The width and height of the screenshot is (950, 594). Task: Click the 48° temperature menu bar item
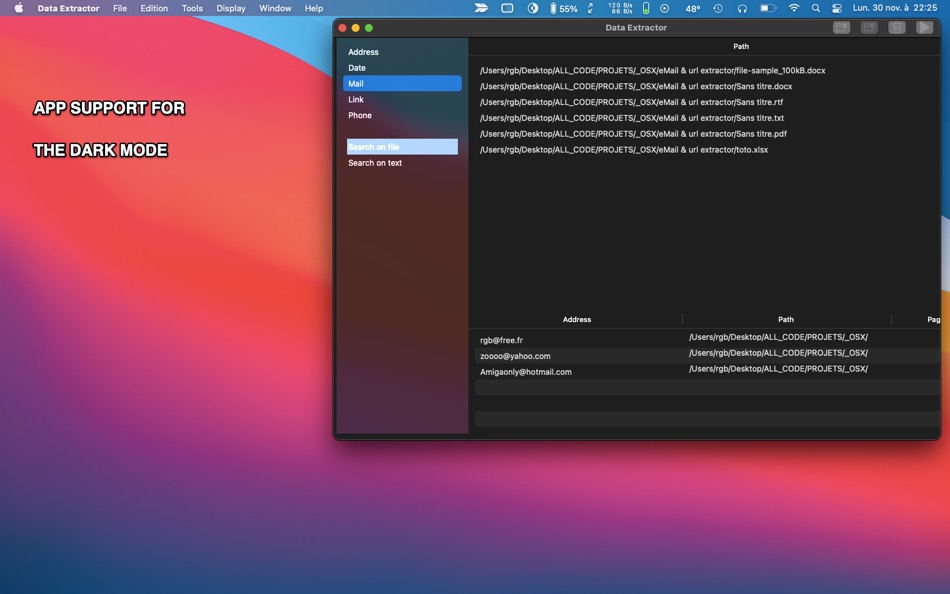[693, 8]
